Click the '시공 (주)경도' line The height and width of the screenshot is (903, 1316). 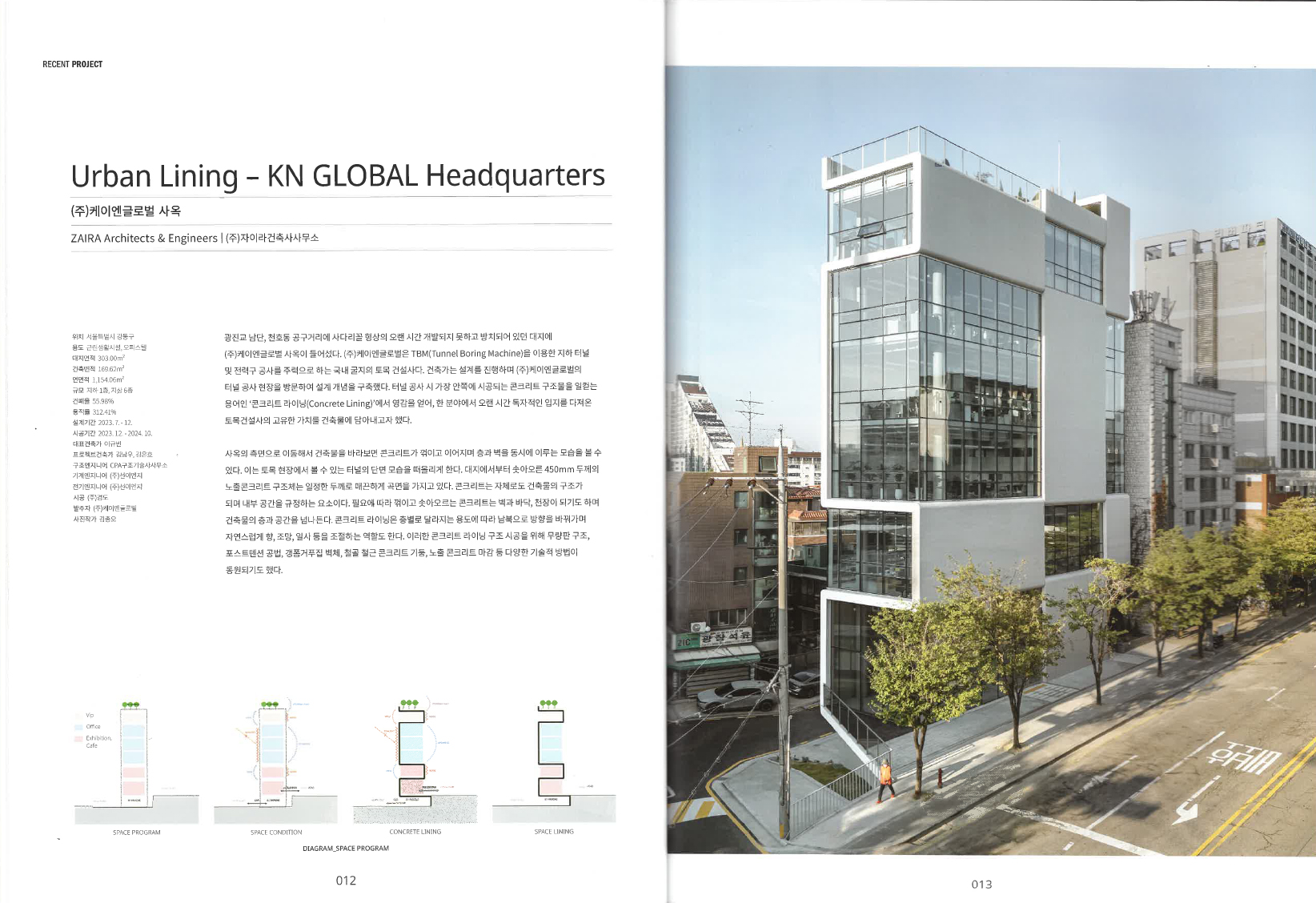[x=90, y=497]
